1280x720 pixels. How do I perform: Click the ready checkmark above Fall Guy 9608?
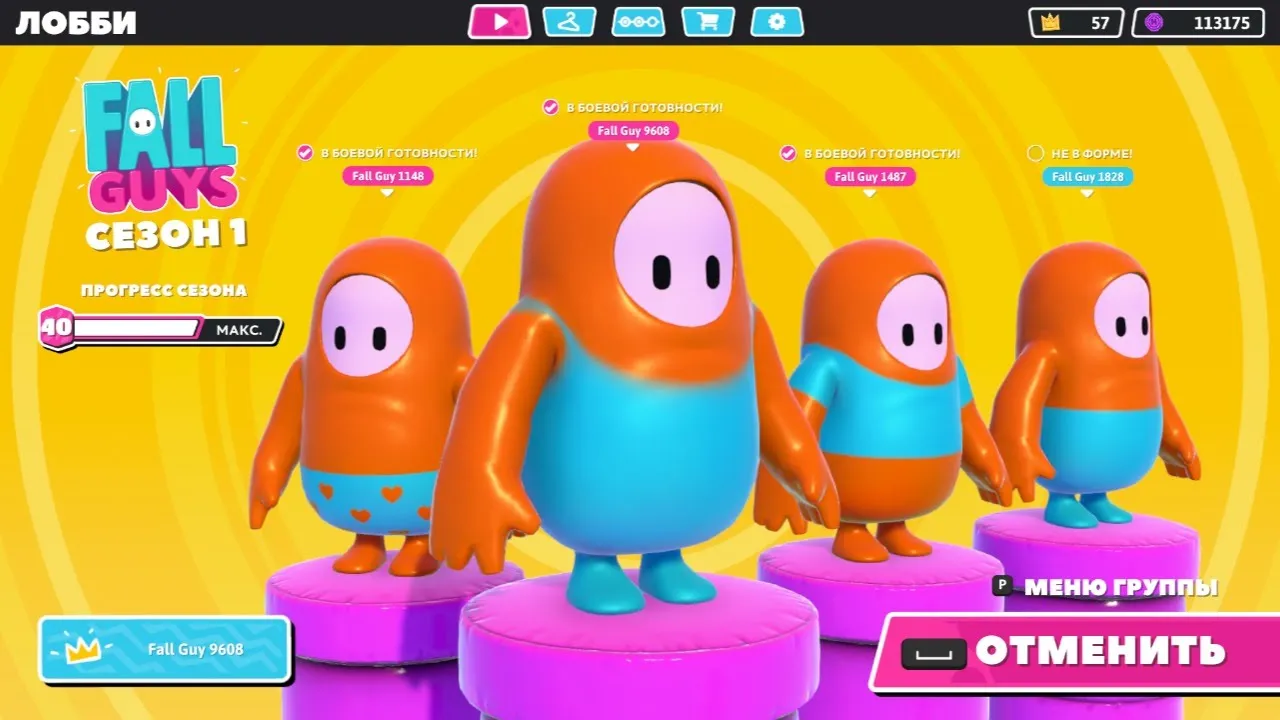coord(550,107)
